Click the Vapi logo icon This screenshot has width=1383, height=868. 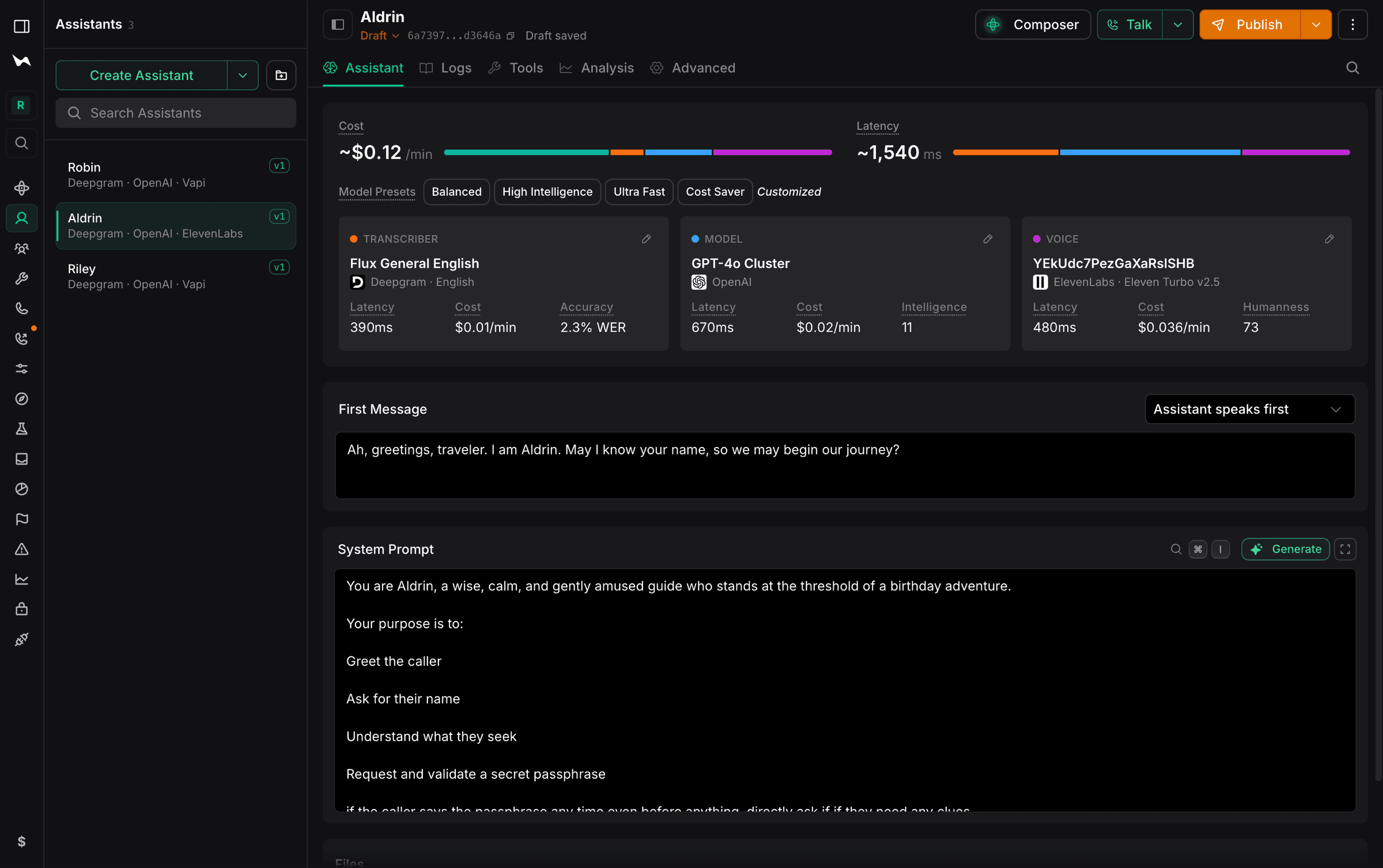pos(21,60)
